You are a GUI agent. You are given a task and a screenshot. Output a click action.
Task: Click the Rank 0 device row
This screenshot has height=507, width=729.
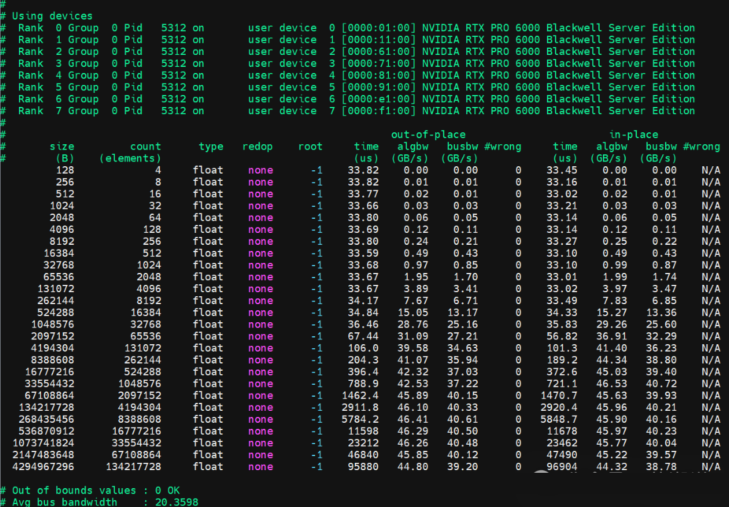click(360, 28)
